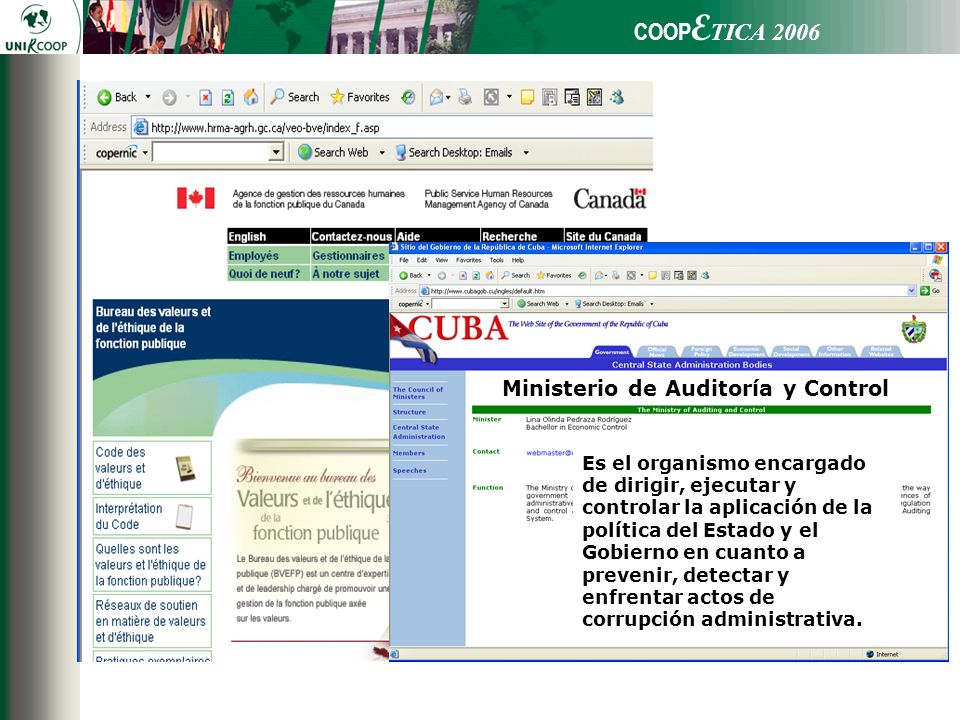Open File menu in the Cuba browser window

click(x=404, y=260)
